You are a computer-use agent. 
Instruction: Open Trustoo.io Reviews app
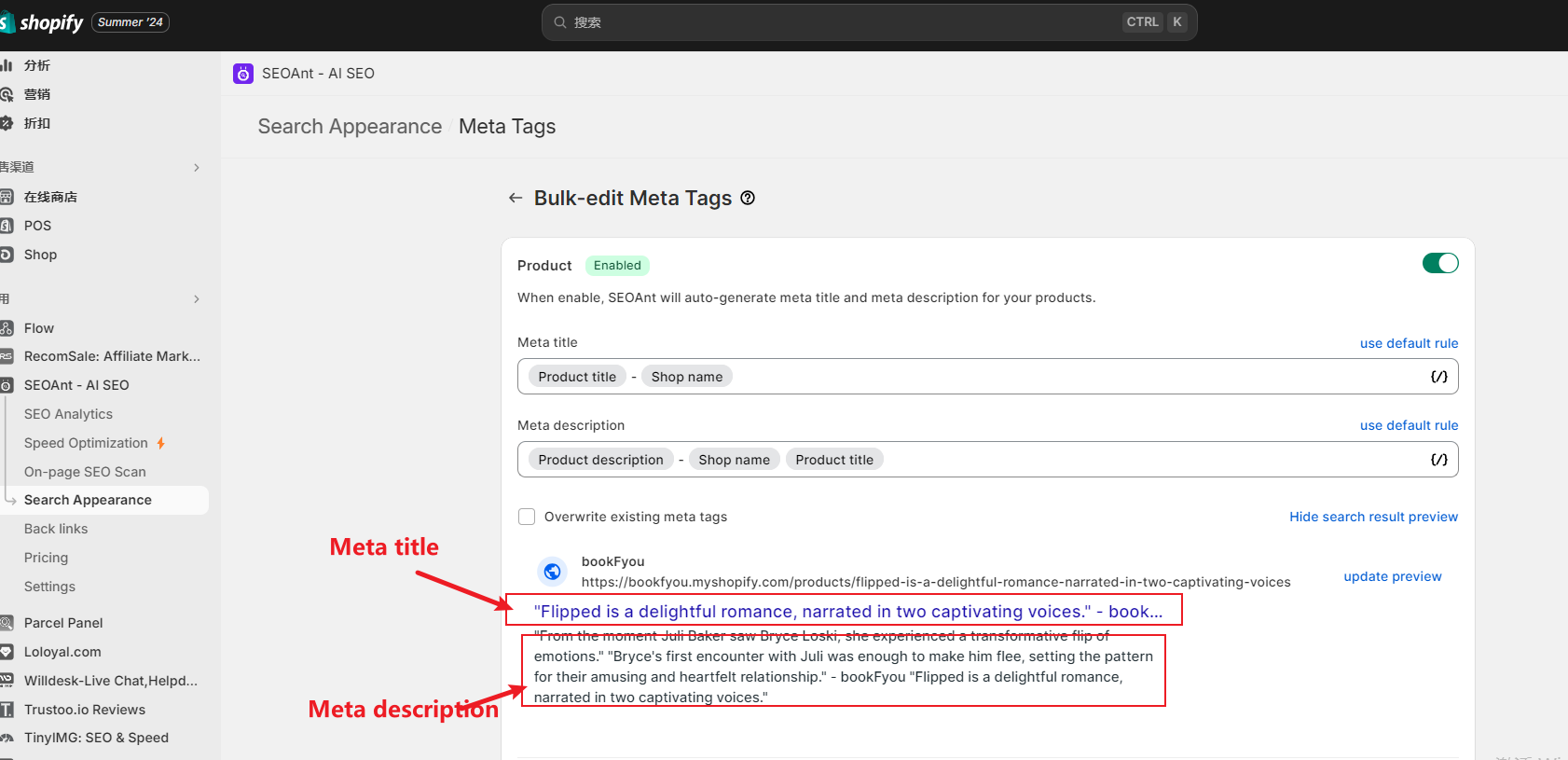click(x=85, y=710)
